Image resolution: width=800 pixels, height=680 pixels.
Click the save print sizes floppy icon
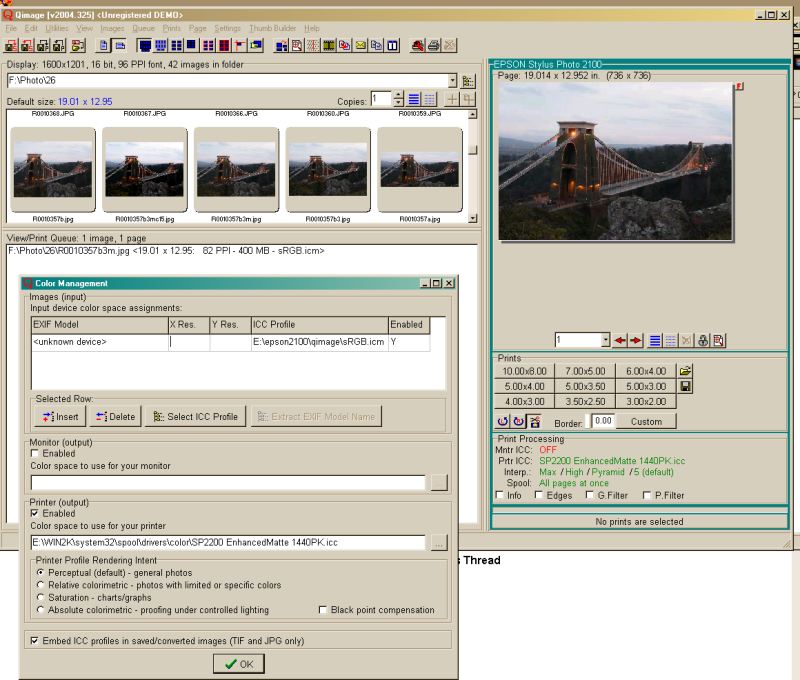coord(685,386)
